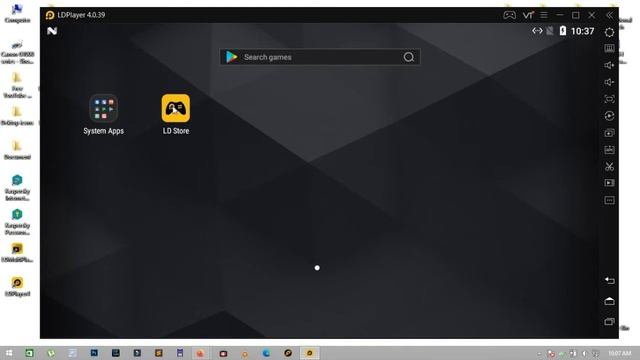This screenshot has width=640, height=360.
Task: Click the volume up icon in sidebar
Action: coord(609,65)
